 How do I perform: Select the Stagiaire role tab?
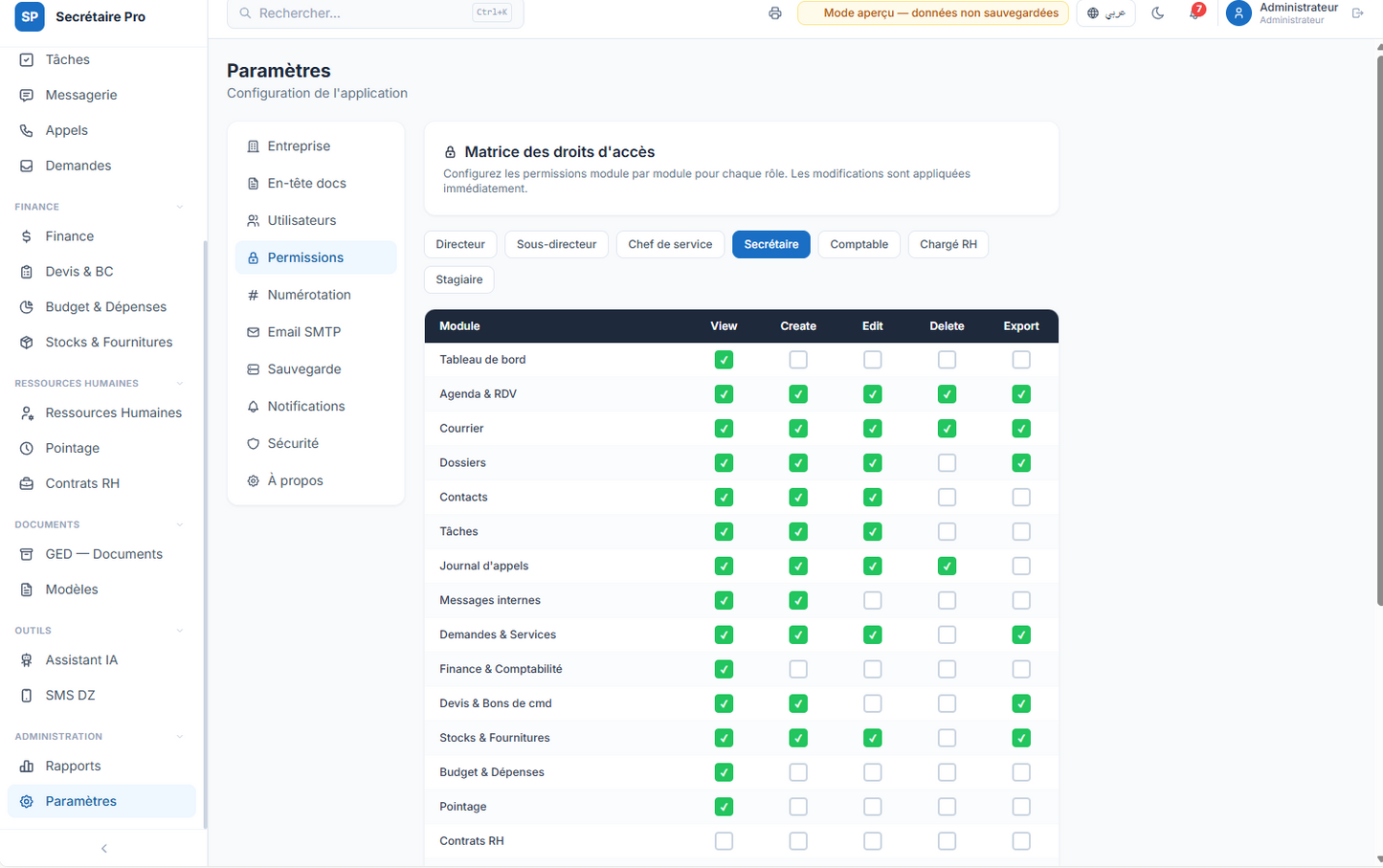[x=459, y=280]
